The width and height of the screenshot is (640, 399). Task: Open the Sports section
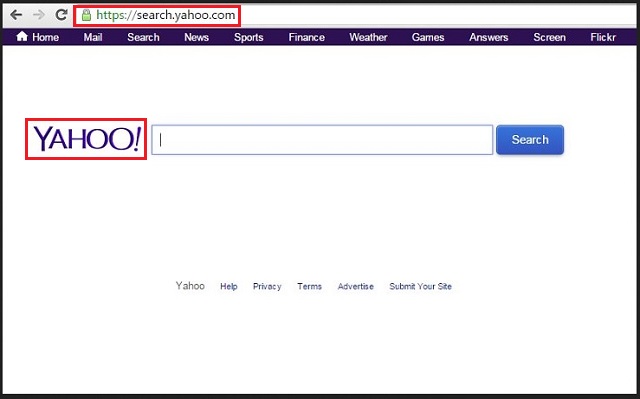(x=249, y=38)
